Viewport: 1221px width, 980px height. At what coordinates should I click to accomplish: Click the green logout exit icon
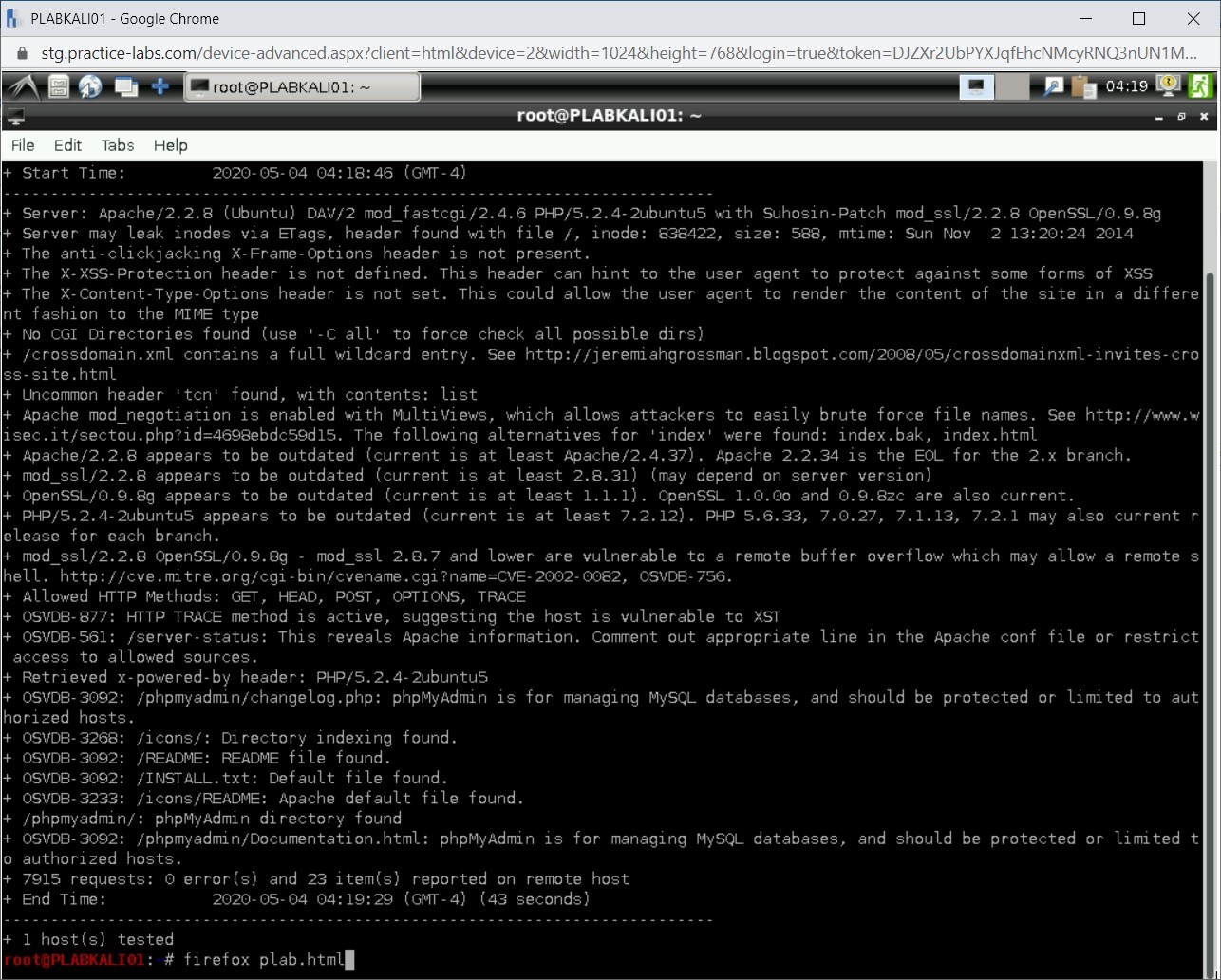point(1200,86)
